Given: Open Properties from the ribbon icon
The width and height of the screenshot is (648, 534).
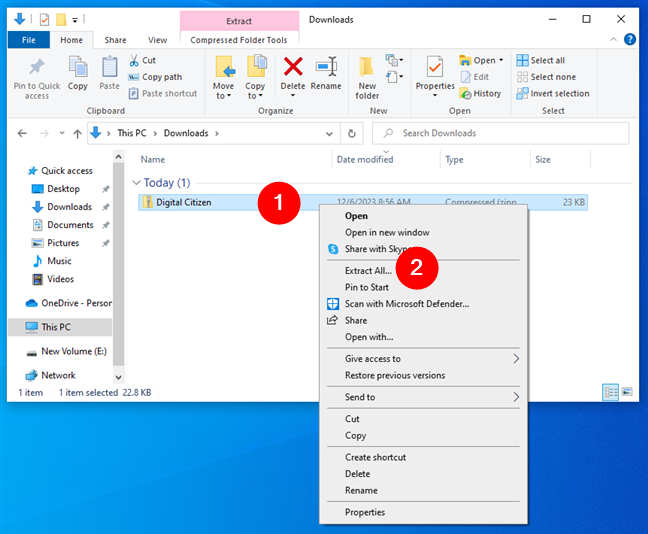Looking at the screenshot, I should click(x=435, y=68).
